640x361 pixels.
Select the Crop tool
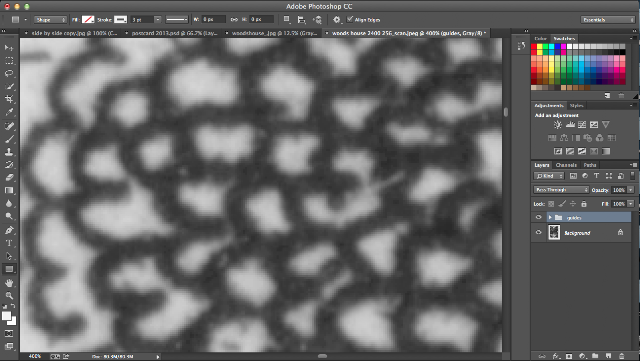9,99
